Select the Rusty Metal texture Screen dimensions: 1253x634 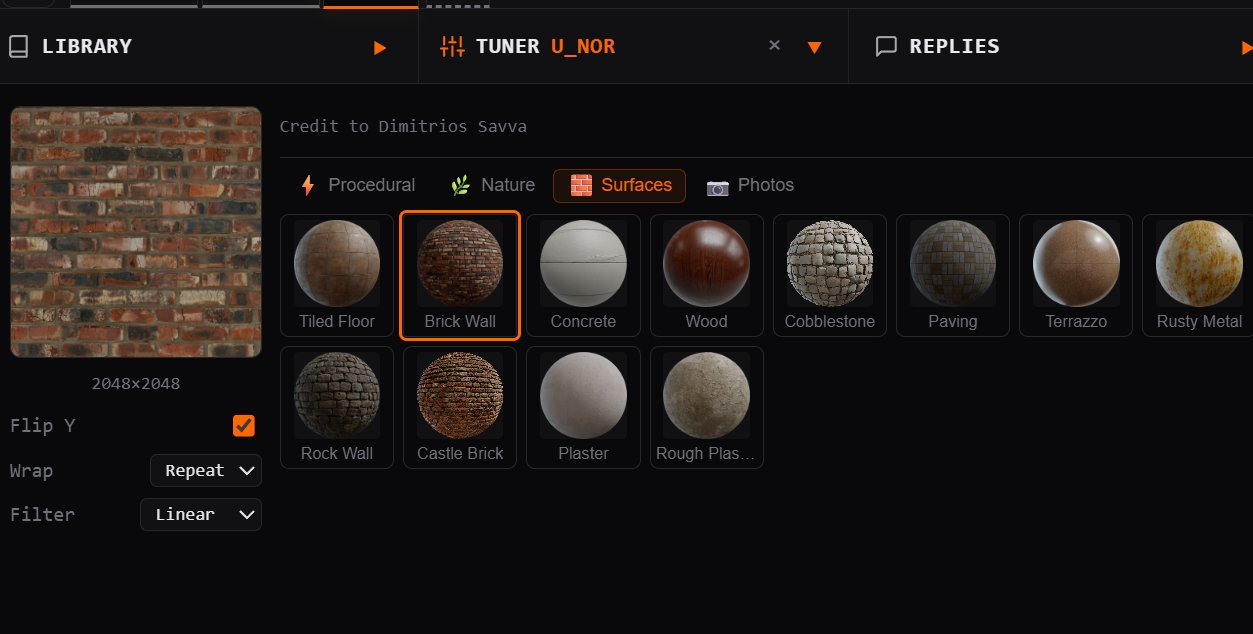click(x=1198, y=275)
